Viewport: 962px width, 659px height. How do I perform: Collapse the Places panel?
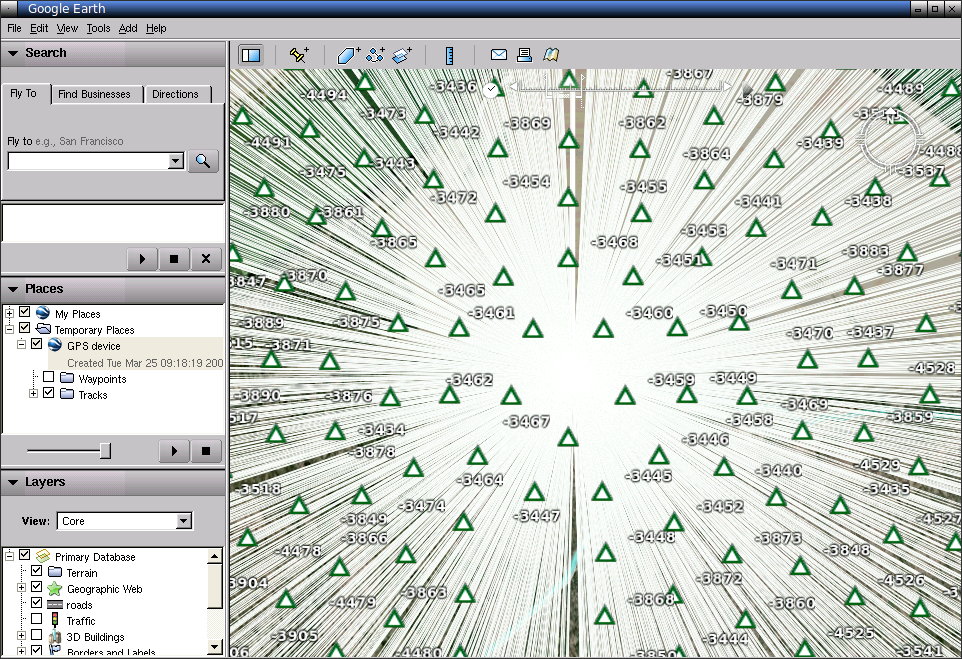pos(13,289)
